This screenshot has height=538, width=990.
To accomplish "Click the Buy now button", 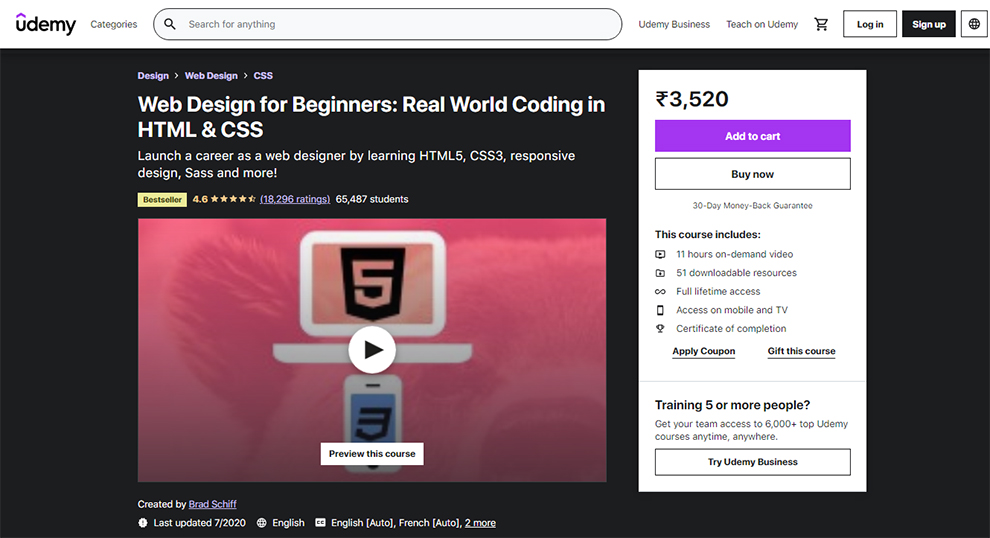I will tap(753, 174).
